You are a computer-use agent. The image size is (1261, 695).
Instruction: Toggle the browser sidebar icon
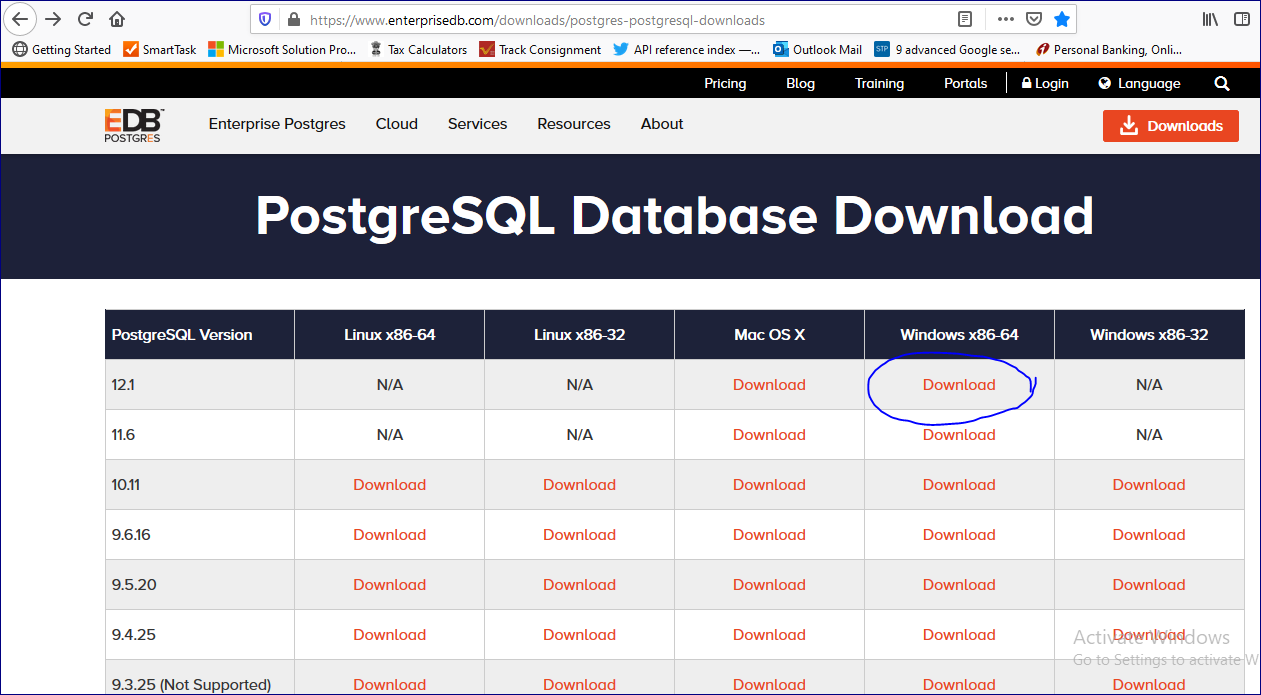(1241, 19)
